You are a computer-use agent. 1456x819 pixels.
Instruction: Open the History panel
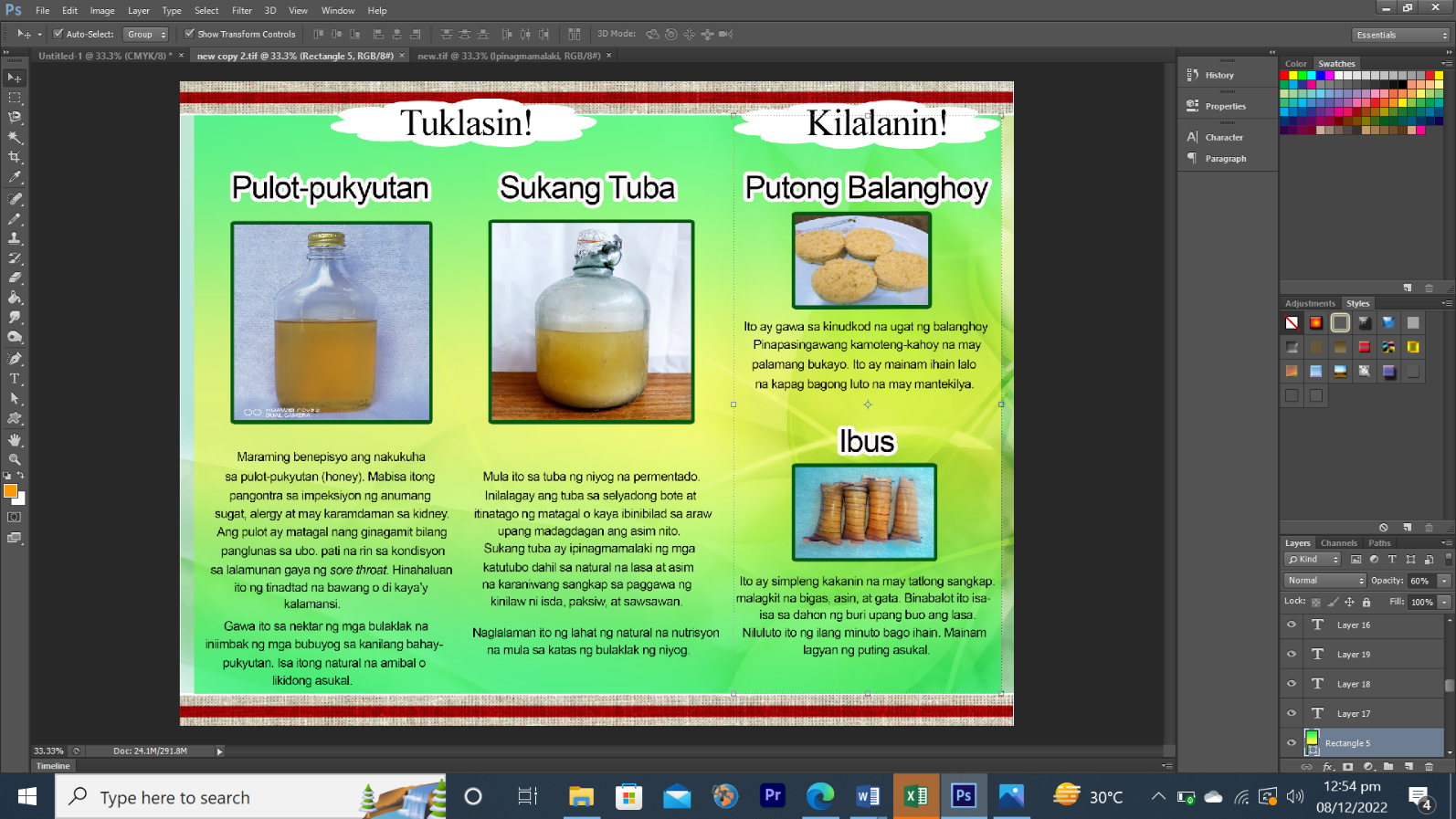tap(1219, 76)
